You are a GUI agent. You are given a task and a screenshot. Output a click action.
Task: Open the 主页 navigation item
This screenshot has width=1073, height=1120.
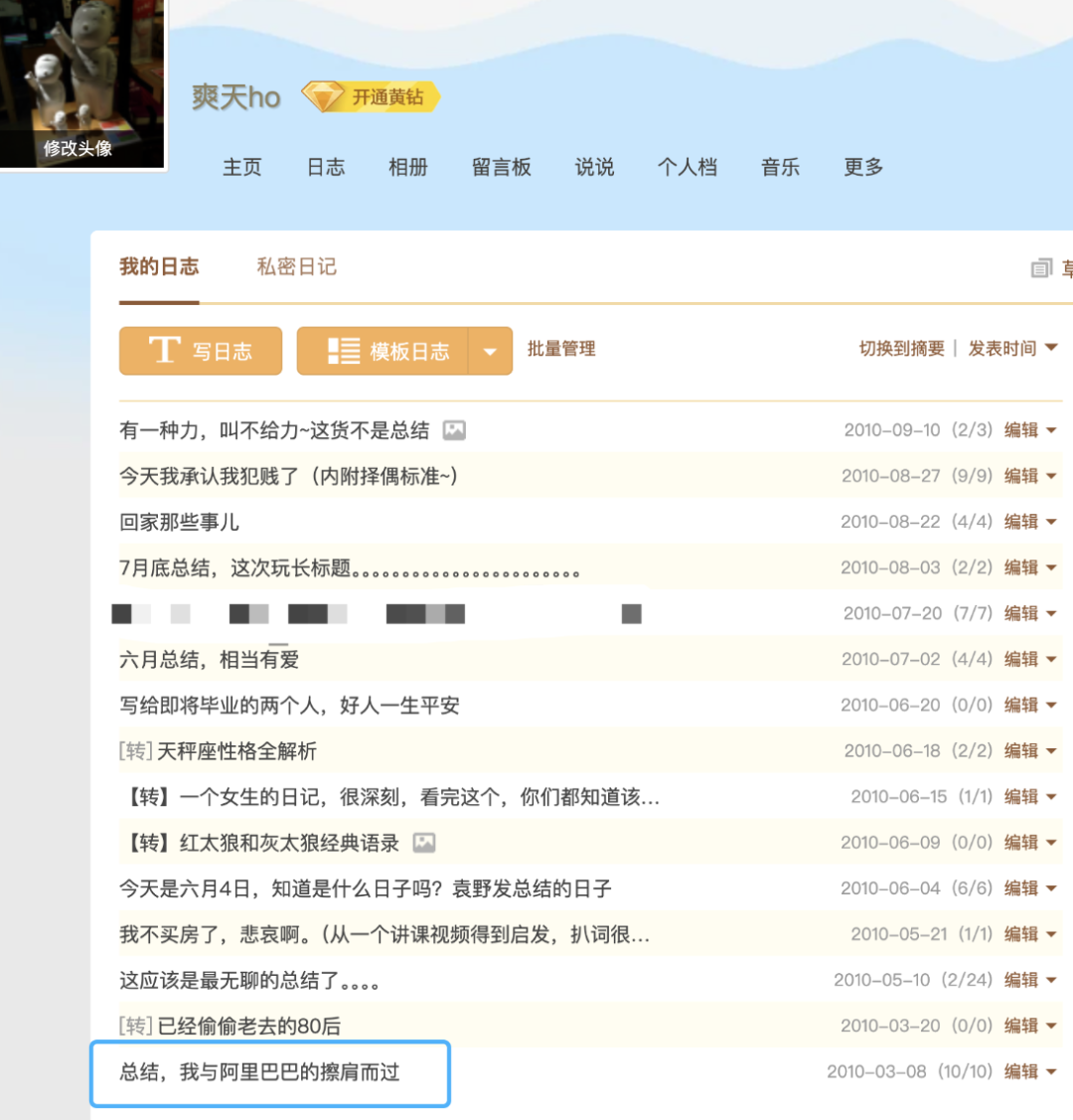point(242,167)
